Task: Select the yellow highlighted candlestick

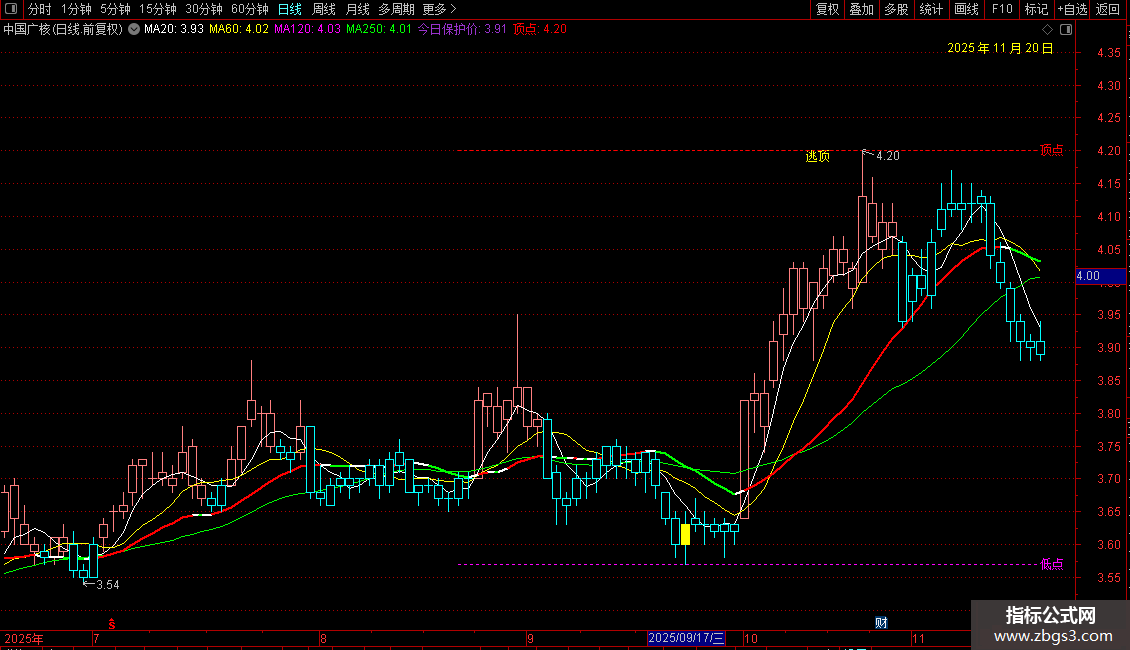Action: pos(685,534)
